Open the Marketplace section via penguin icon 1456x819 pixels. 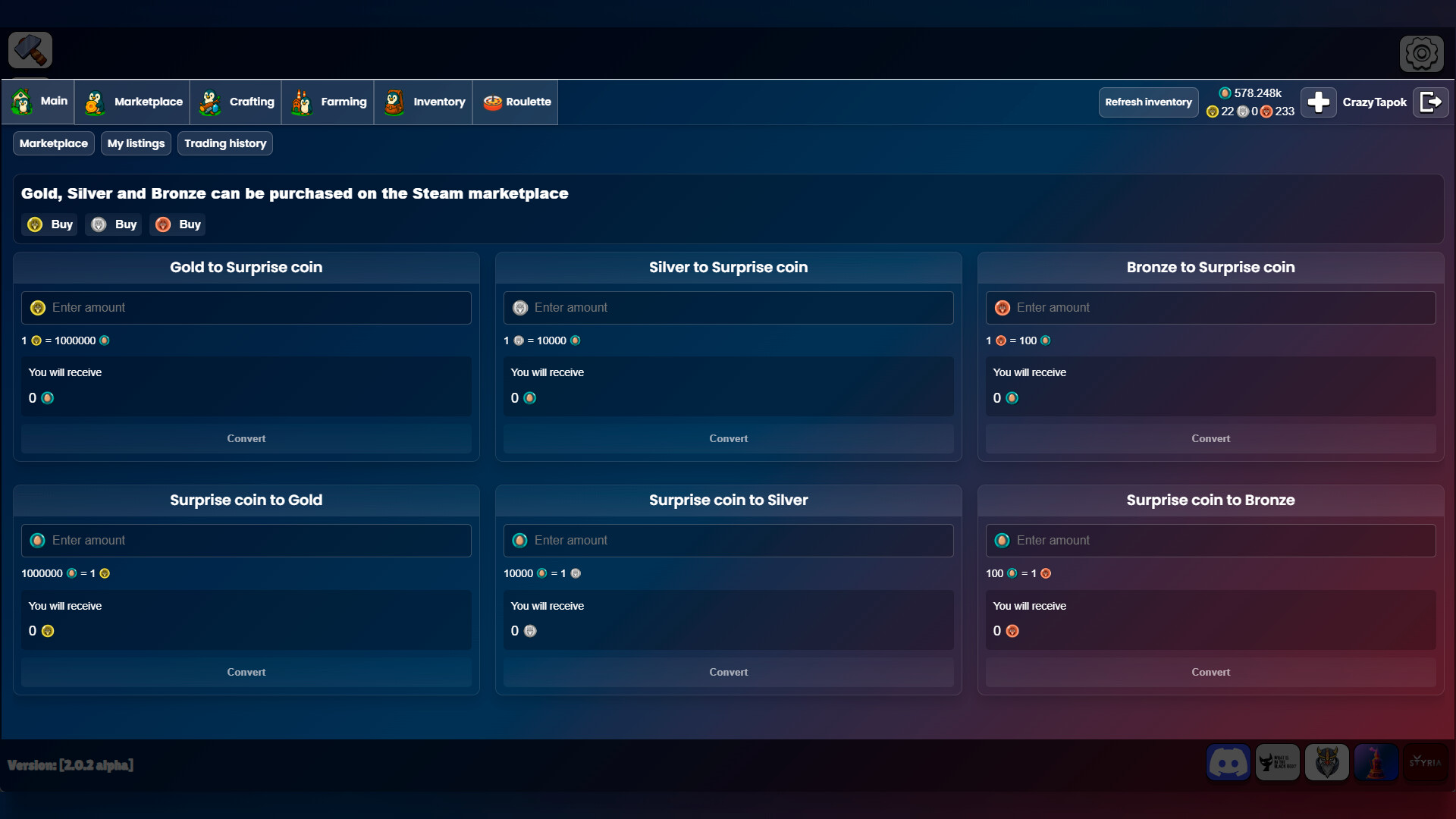(93, 102)
